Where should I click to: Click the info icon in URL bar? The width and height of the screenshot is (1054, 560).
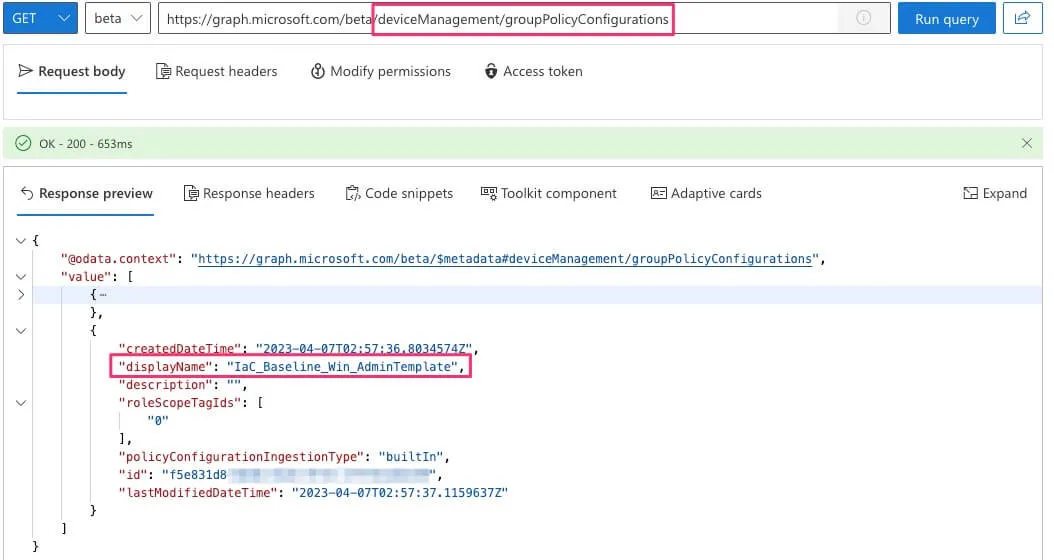(863, 19)
